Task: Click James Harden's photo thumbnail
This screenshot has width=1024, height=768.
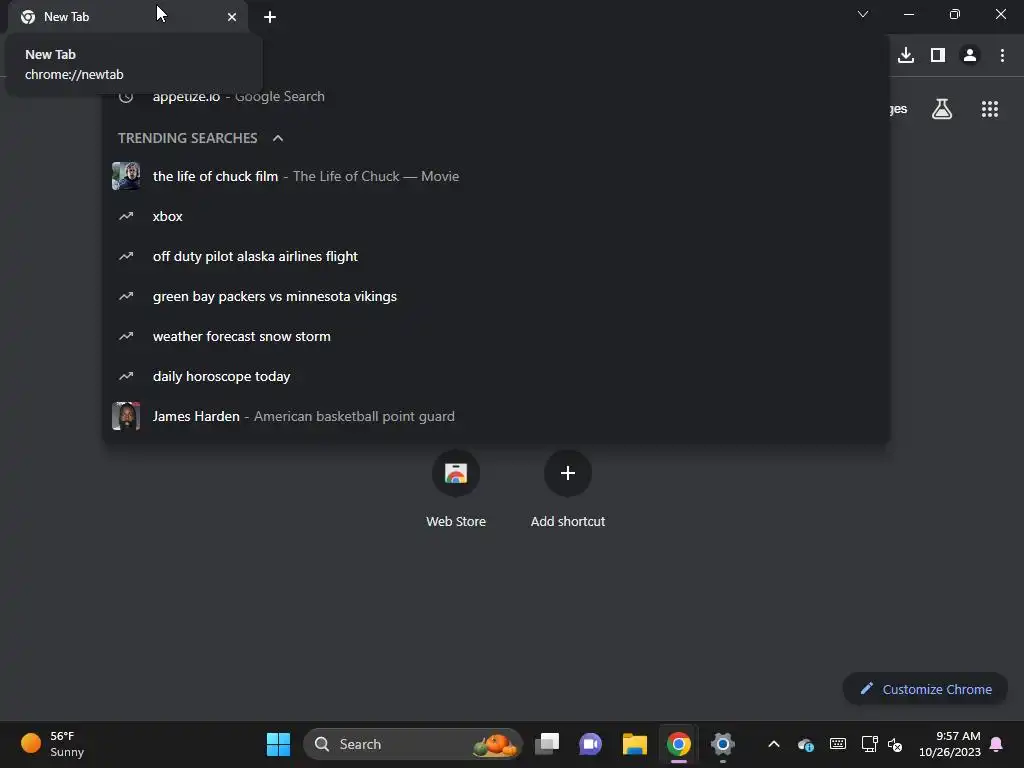Action: pyautogui.click(x=126, y=416)
